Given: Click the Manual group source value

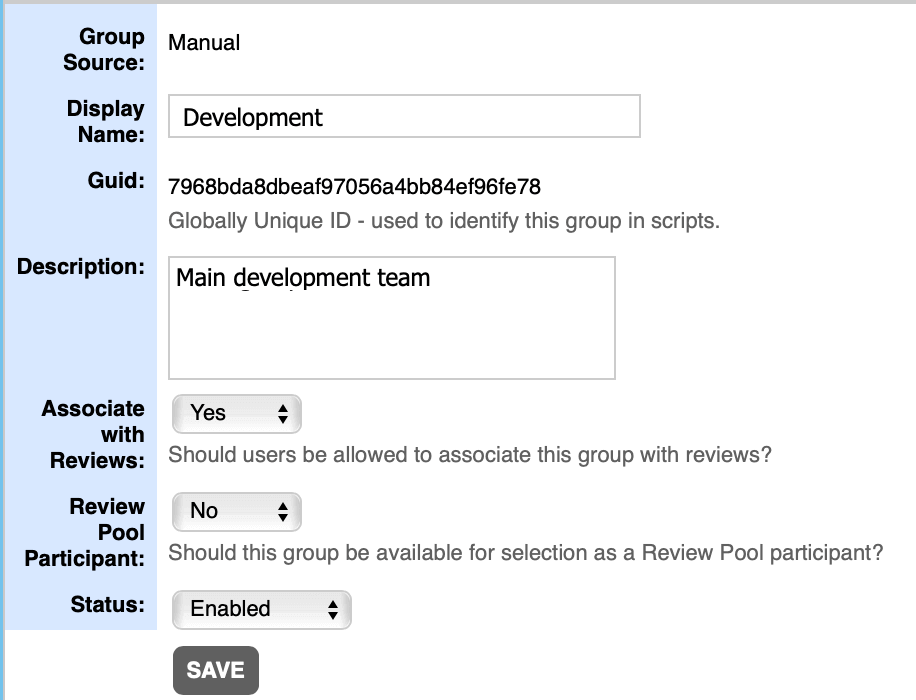Looking at the screenshot, I should tap(203, 43).
